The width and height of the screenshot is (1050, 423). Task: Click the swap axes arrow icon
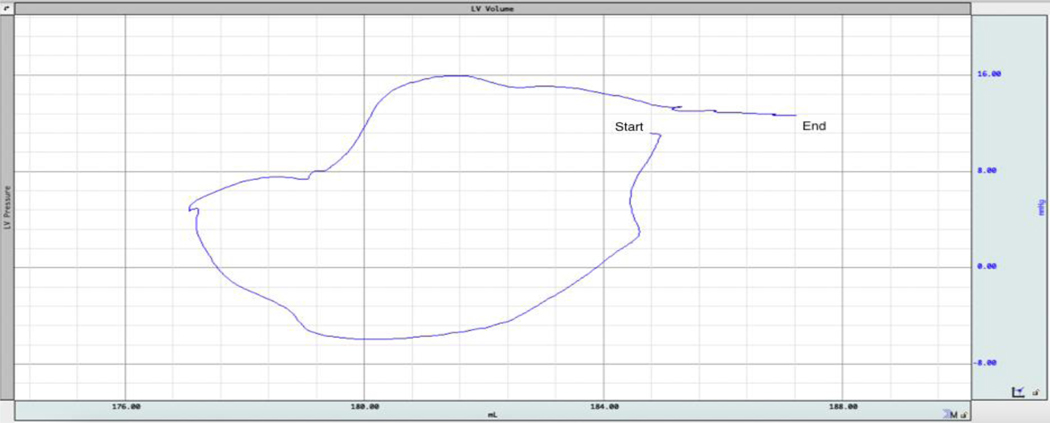pyautogui.click(x=7, y=9)
